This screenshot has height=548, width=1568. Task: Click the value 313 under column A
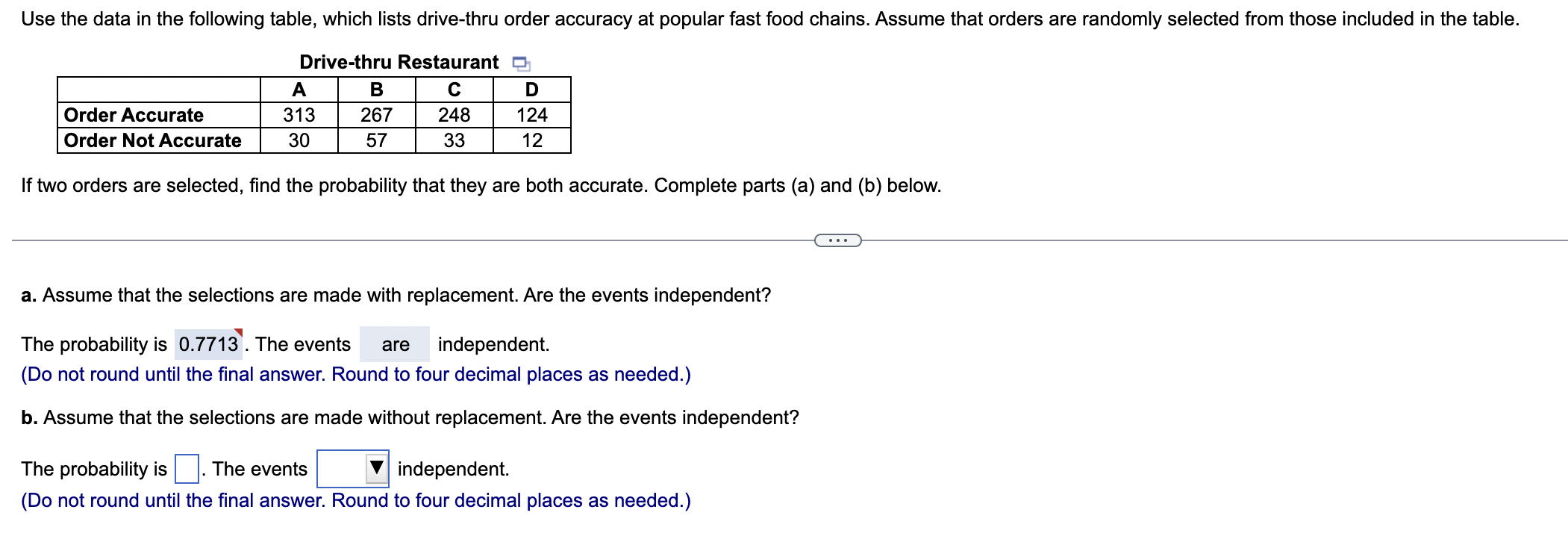pos(297,115)
